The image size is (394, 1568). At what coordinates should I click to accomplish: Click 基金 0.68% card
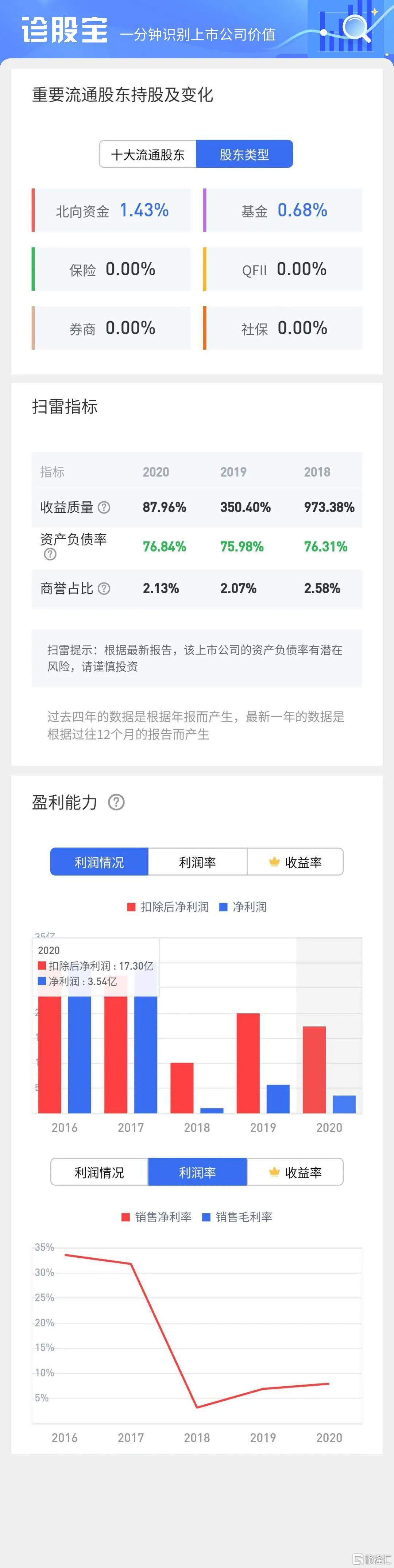(x=283, y=210)
